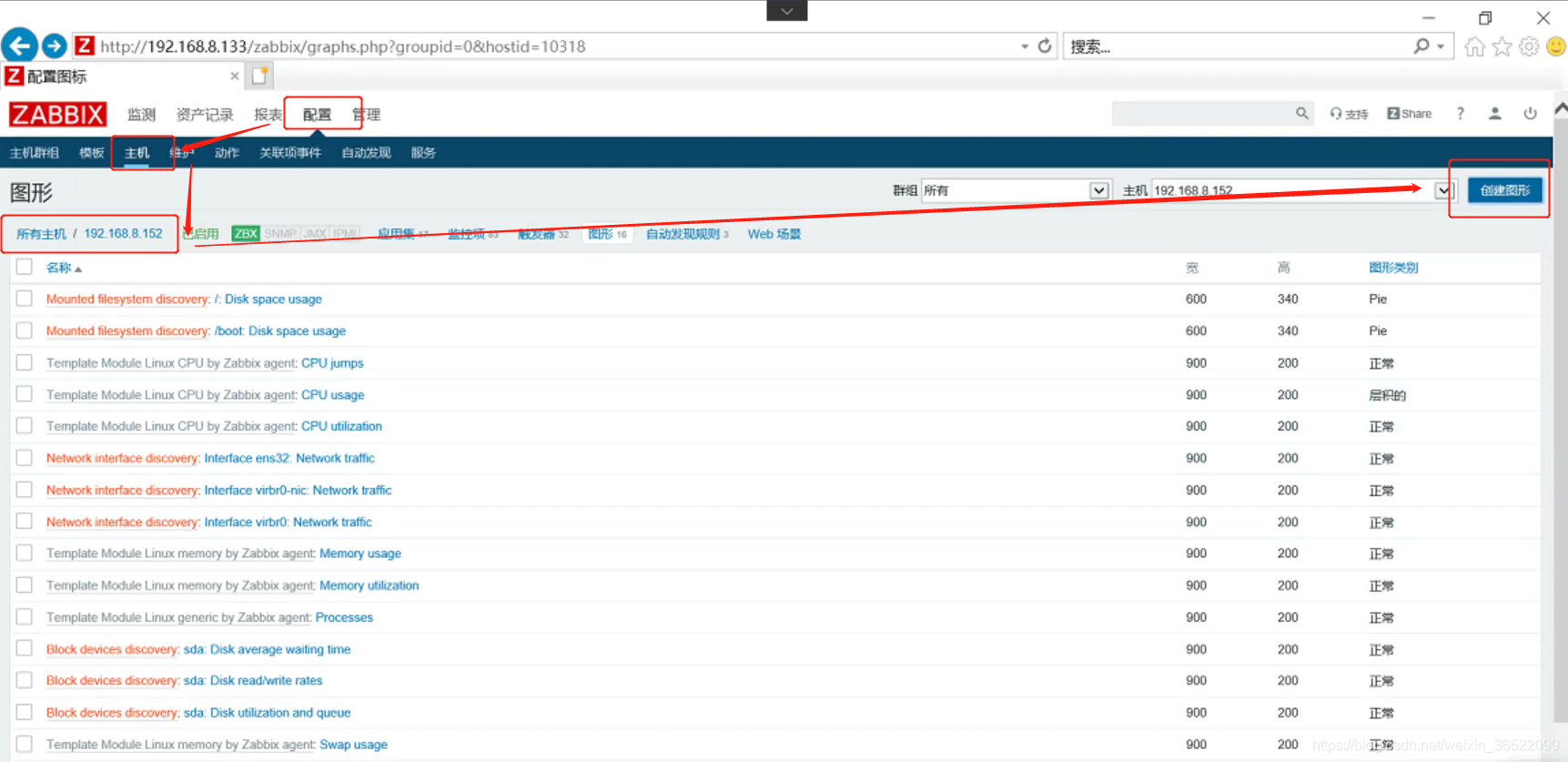Click the smiley feedback icon
The image size is (1568, 762).
pos(1556,46)
